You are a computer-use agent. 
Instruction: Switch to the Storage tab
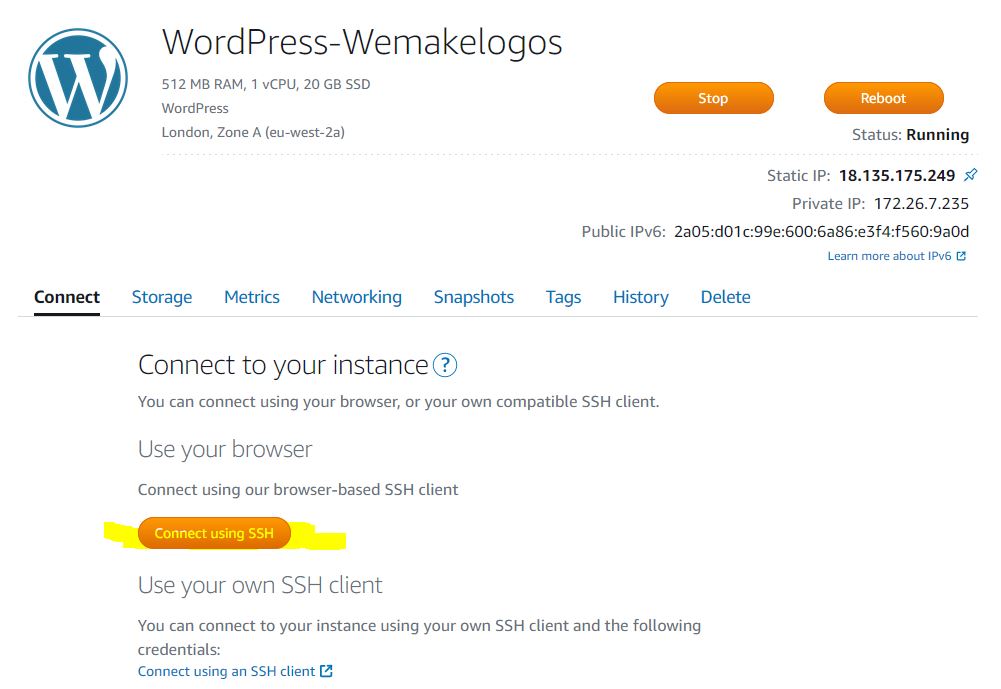click(162, 297)
